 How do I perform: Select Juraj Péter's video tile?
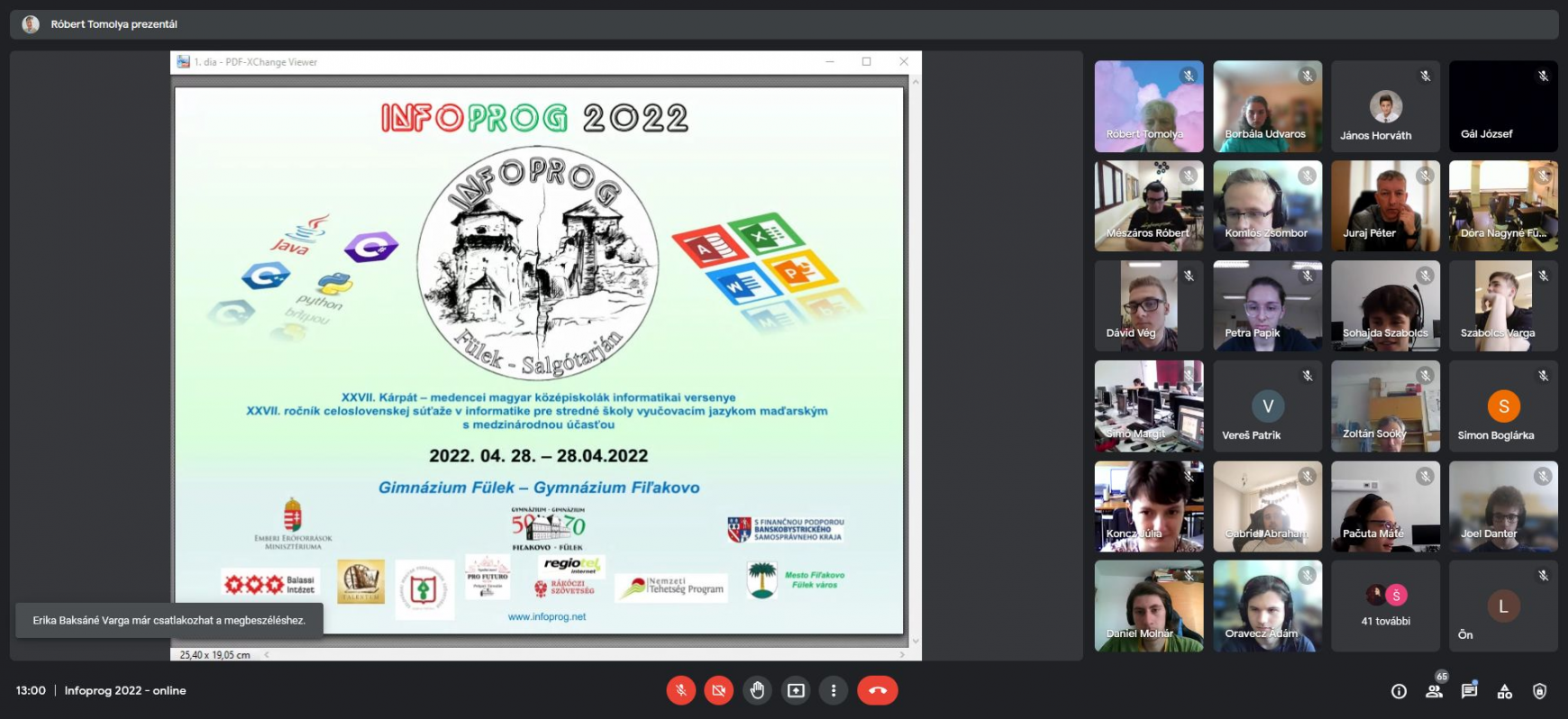pyautogui.click(x=1385, y=206)
